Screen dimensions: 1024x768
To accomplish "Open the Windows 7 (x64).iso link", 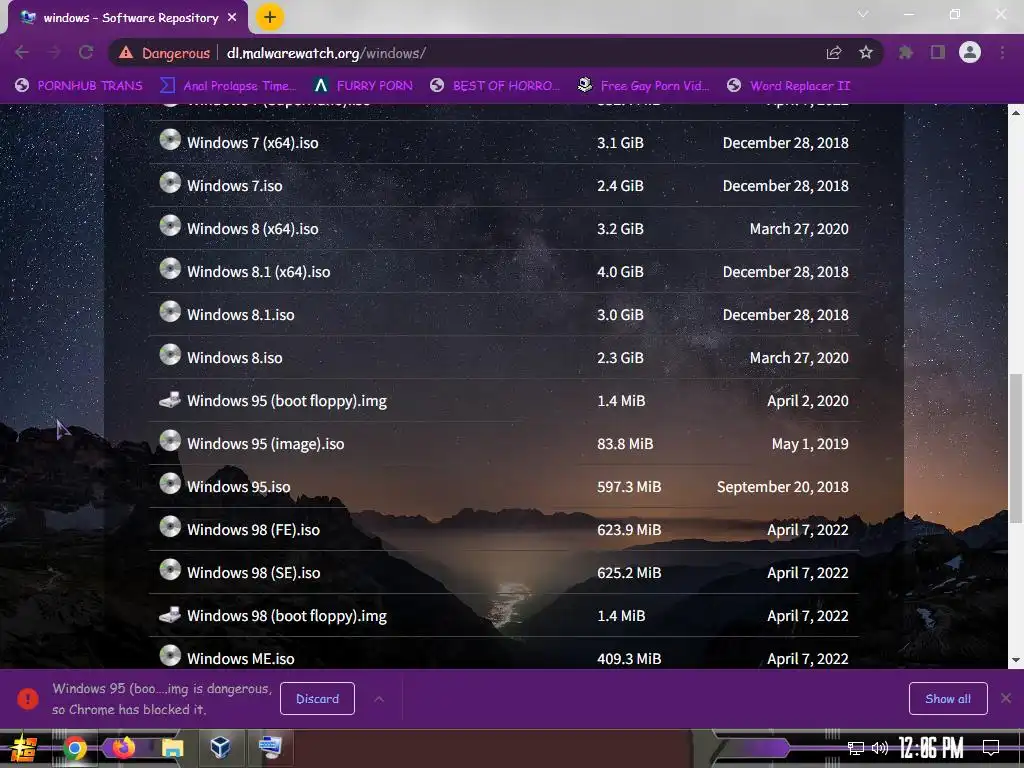I will coord(253,143).
